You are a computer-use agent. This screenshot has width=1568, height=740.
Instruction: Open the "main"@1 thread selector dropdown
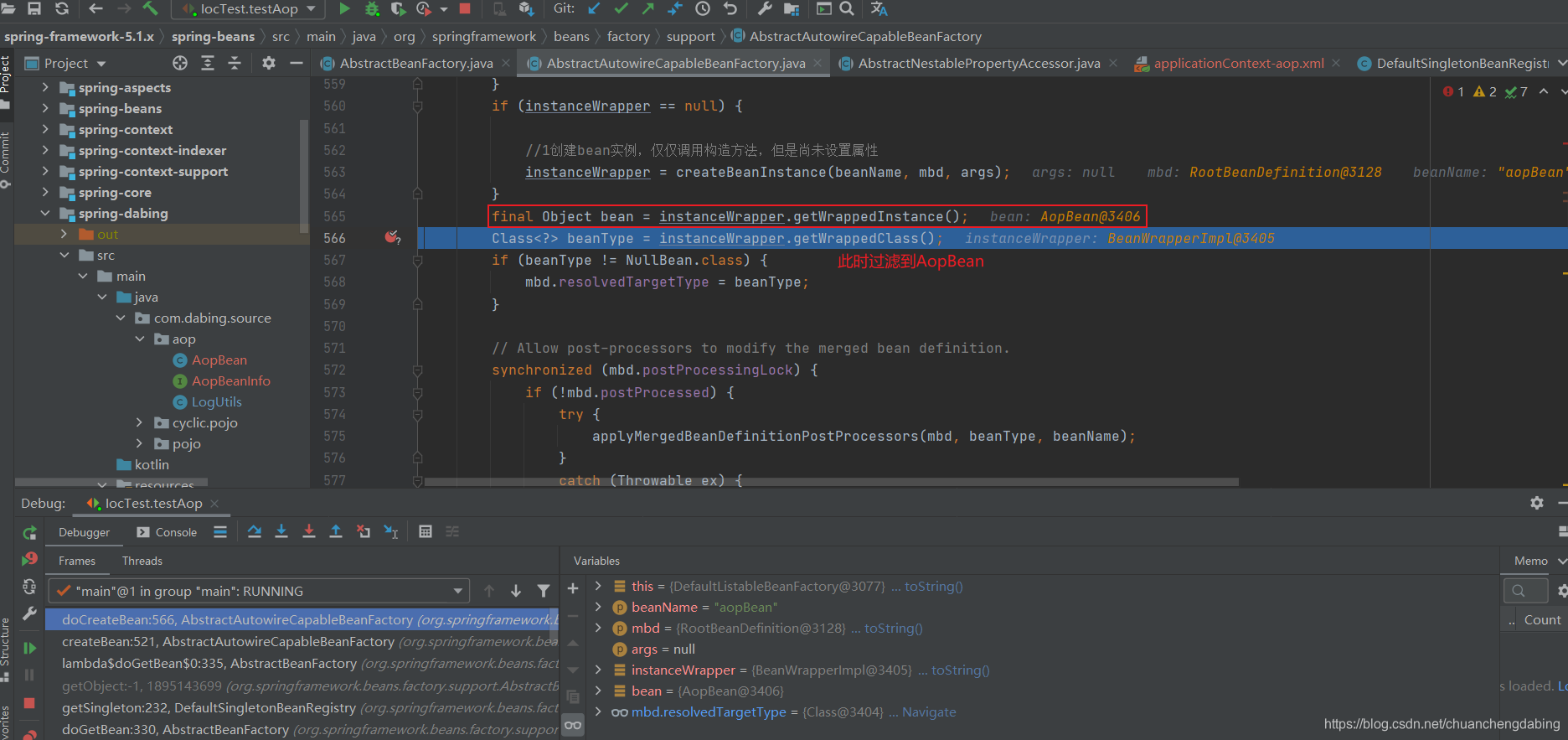click(x=259, y=591)
